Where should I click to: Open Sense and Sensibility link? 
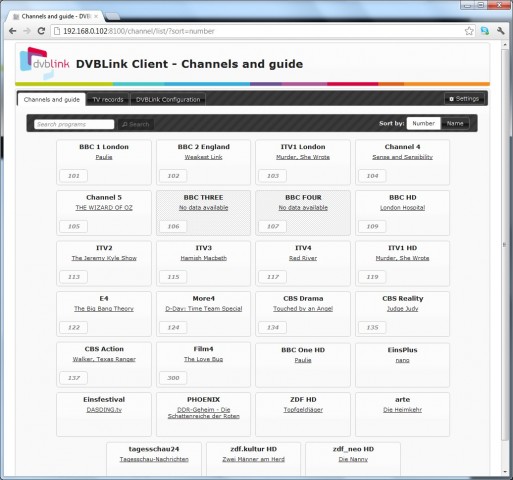coord(402,157)
